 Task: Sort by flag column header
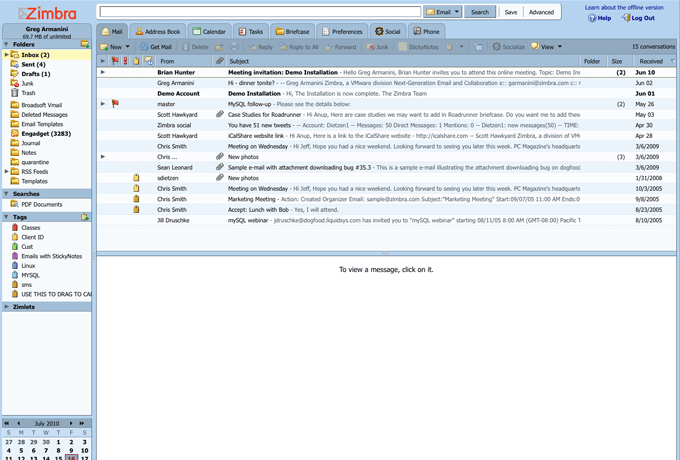[115, 61]
